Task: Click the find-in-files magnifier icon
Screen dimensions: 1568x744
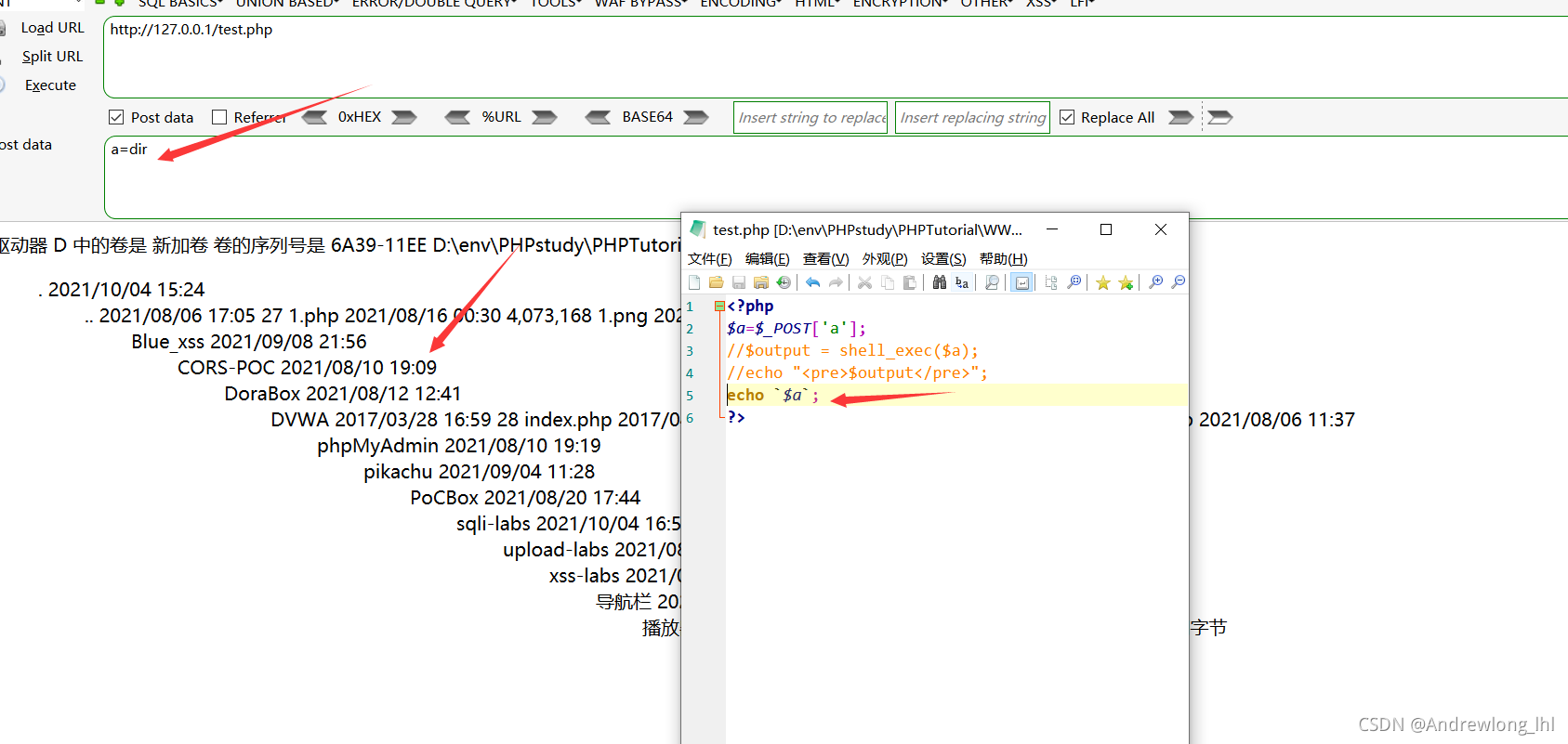Action: tap(992, 282)
